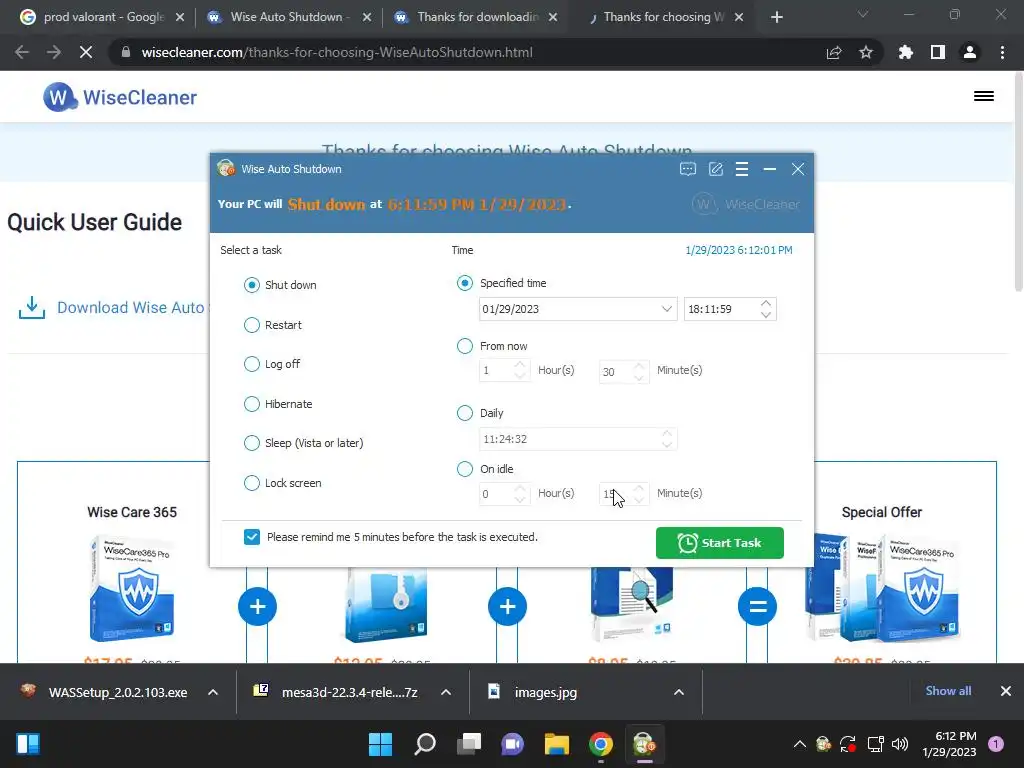The height and width of the screenshot is (768, 1024).
Task: Close the Chrome downloads bar
Action: click(1006, 691)
